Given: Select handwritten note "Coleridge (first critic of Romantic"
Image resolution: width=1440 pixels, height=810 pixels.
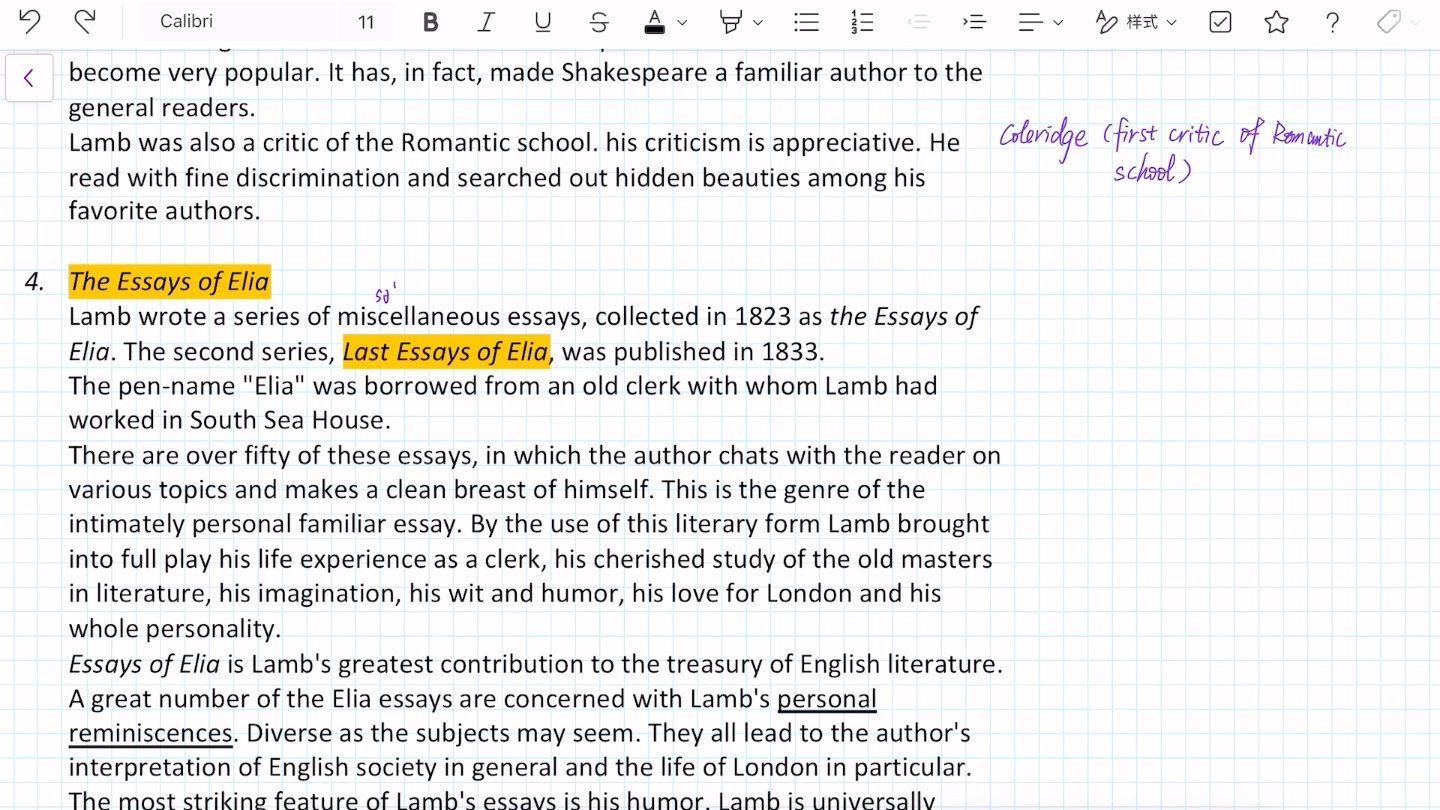Looking at the screenshot, I should tap(1173, 137).
